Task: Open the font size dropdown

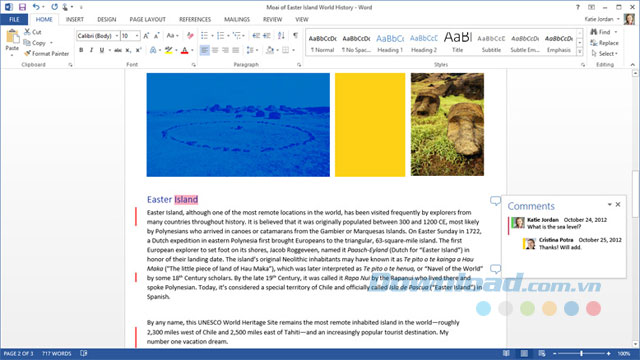Action: click(x=137, y=36)
